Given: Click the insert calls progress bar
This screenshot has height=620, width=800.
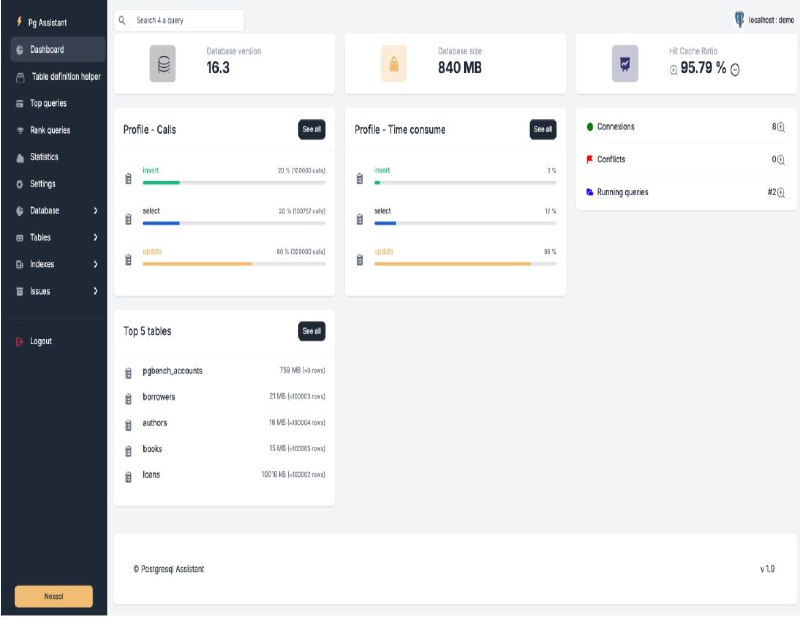Looking at the screenshot, I should pyautogui.click(x=234, y=183).
